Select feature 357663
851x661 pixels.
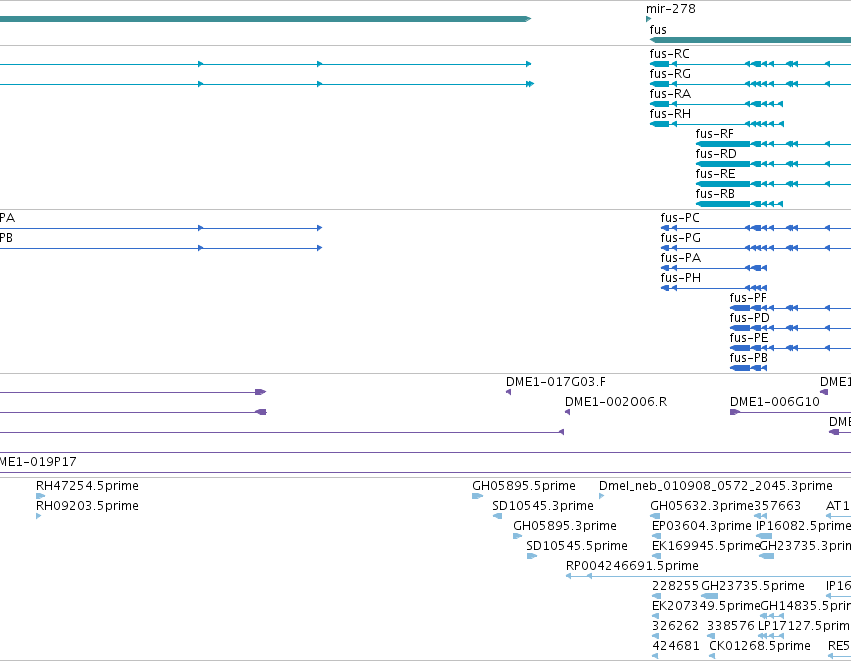777,506
